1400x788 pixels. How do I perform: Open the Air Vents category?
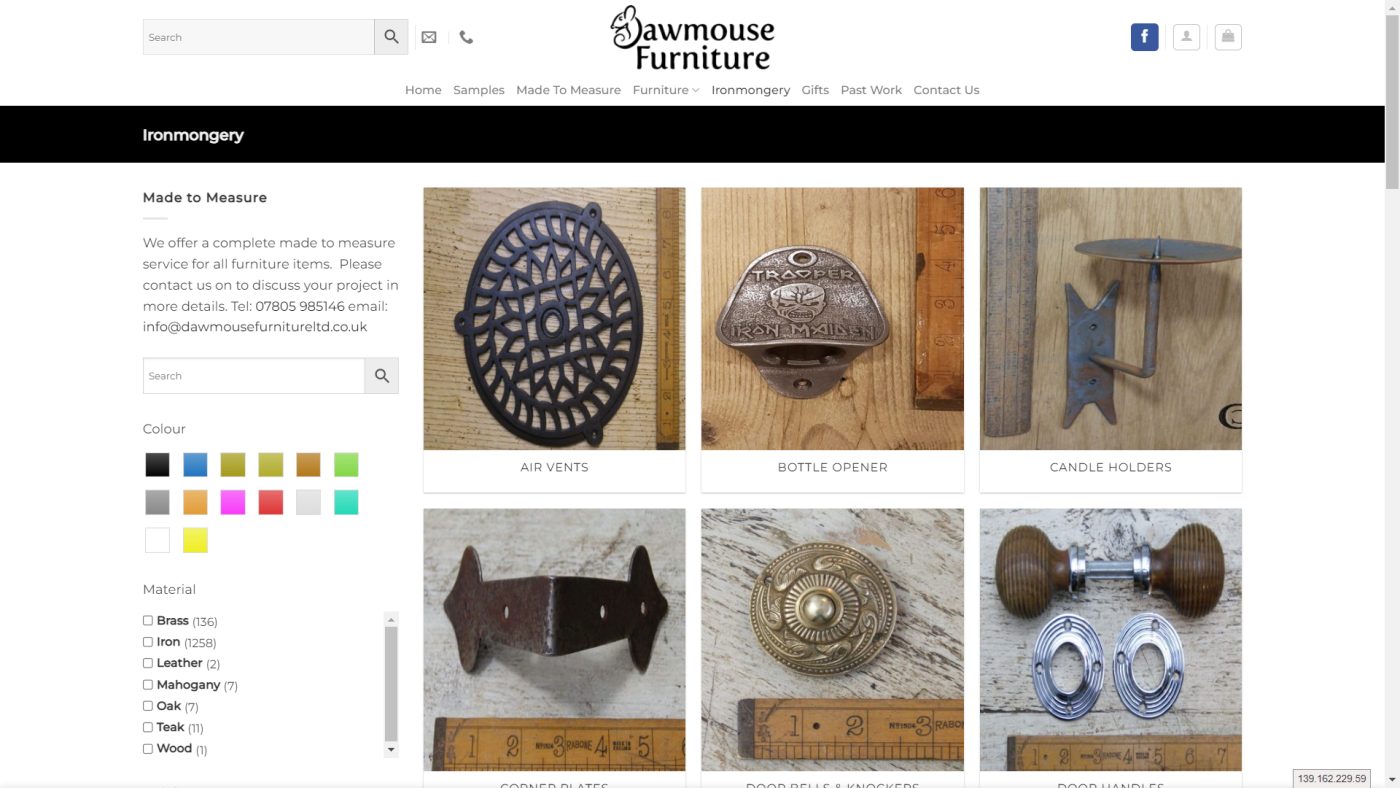click(554, 467)
